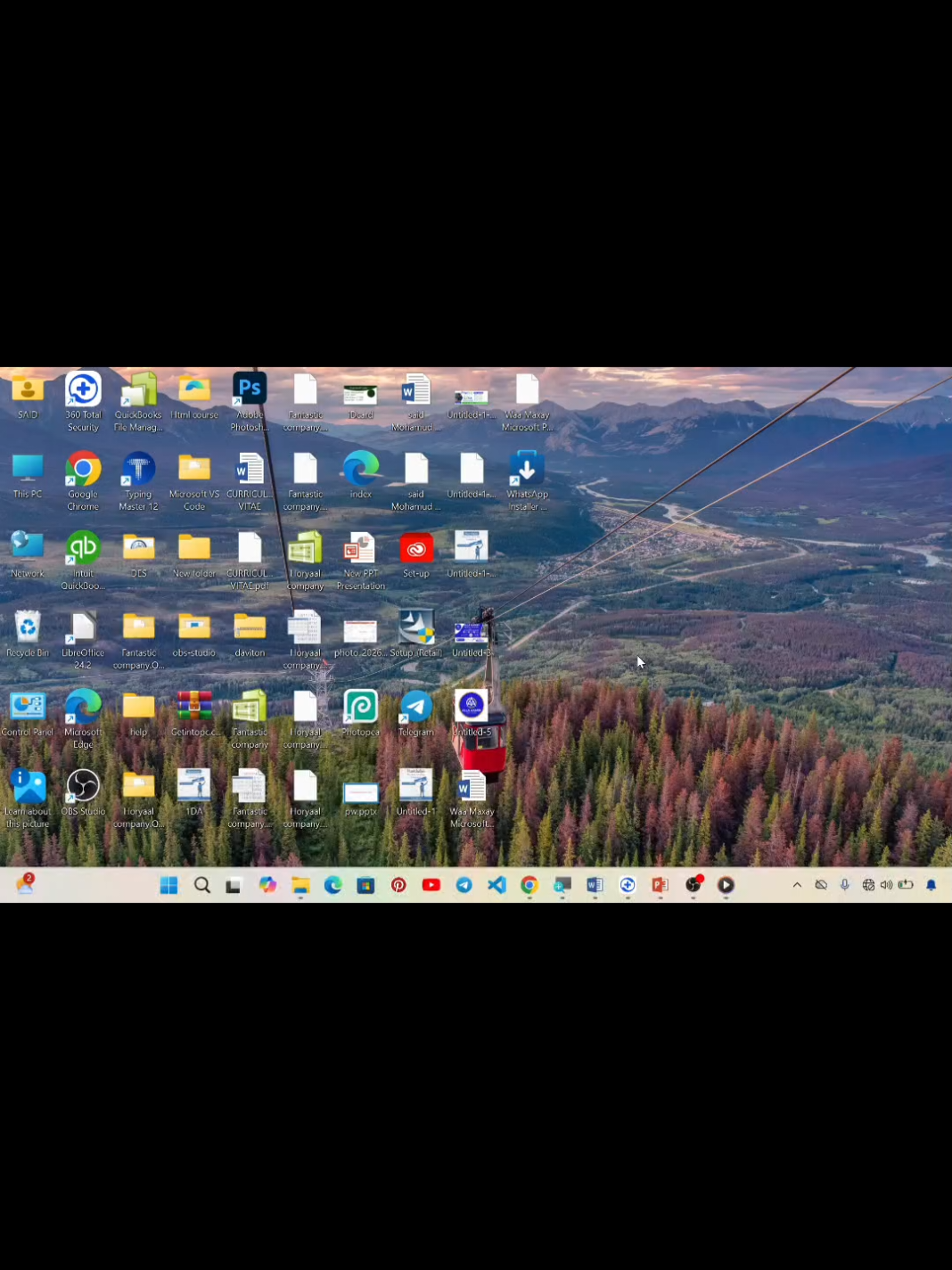Screen dimensions: 952x1270
Task: Select the Html course desktop folder
Action: click(x=194, y=396)
